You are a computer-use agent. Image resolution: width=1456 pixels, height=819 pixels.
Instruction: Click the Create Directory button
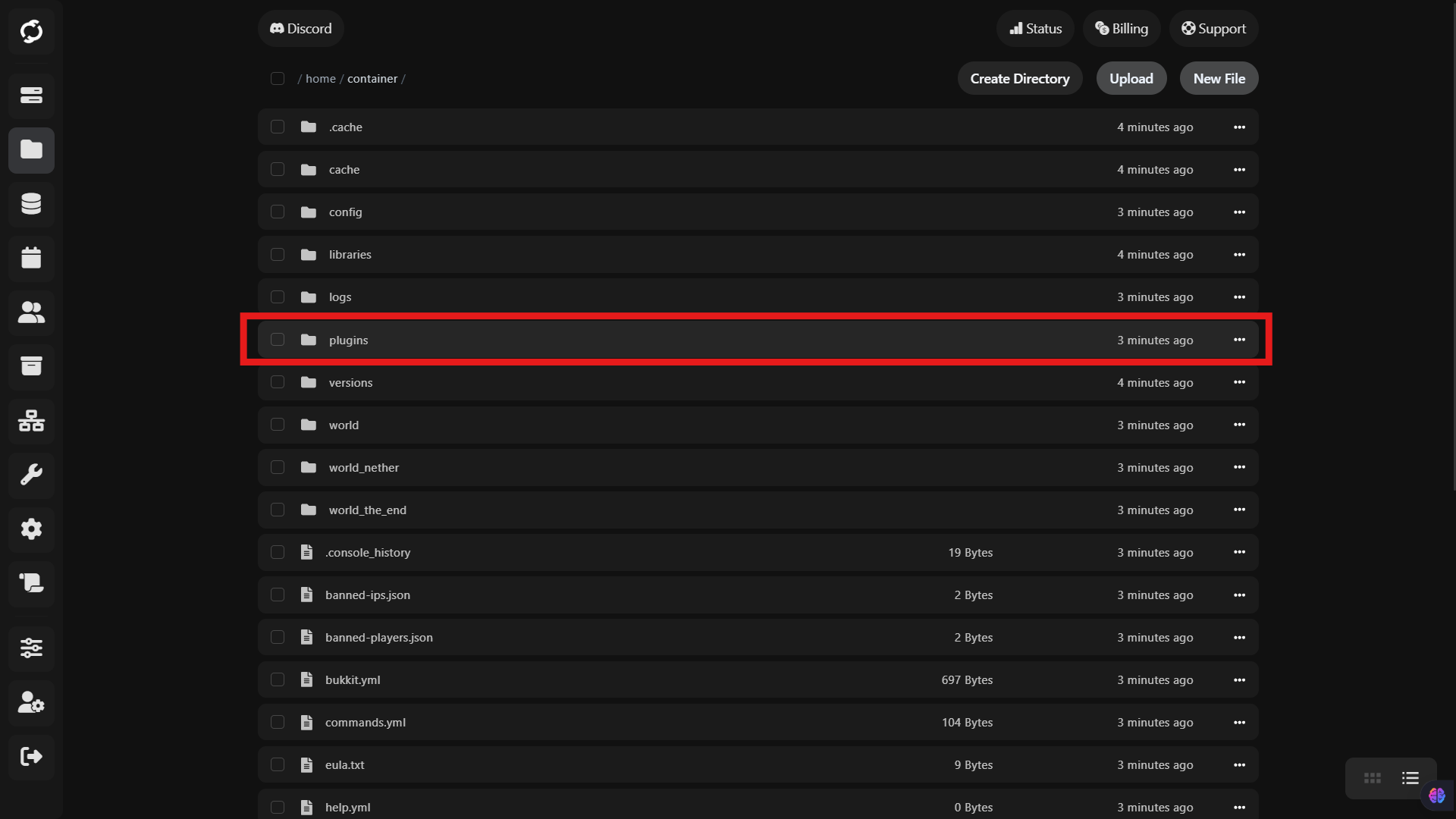(x=1019, y=78)
